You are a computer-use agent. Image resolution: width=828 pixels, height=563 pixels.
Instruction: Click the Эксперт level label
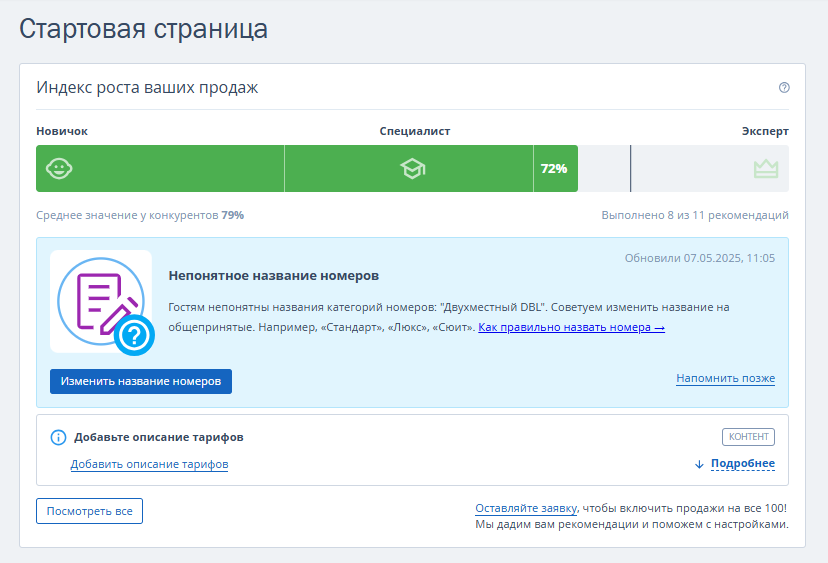point(765,131)
